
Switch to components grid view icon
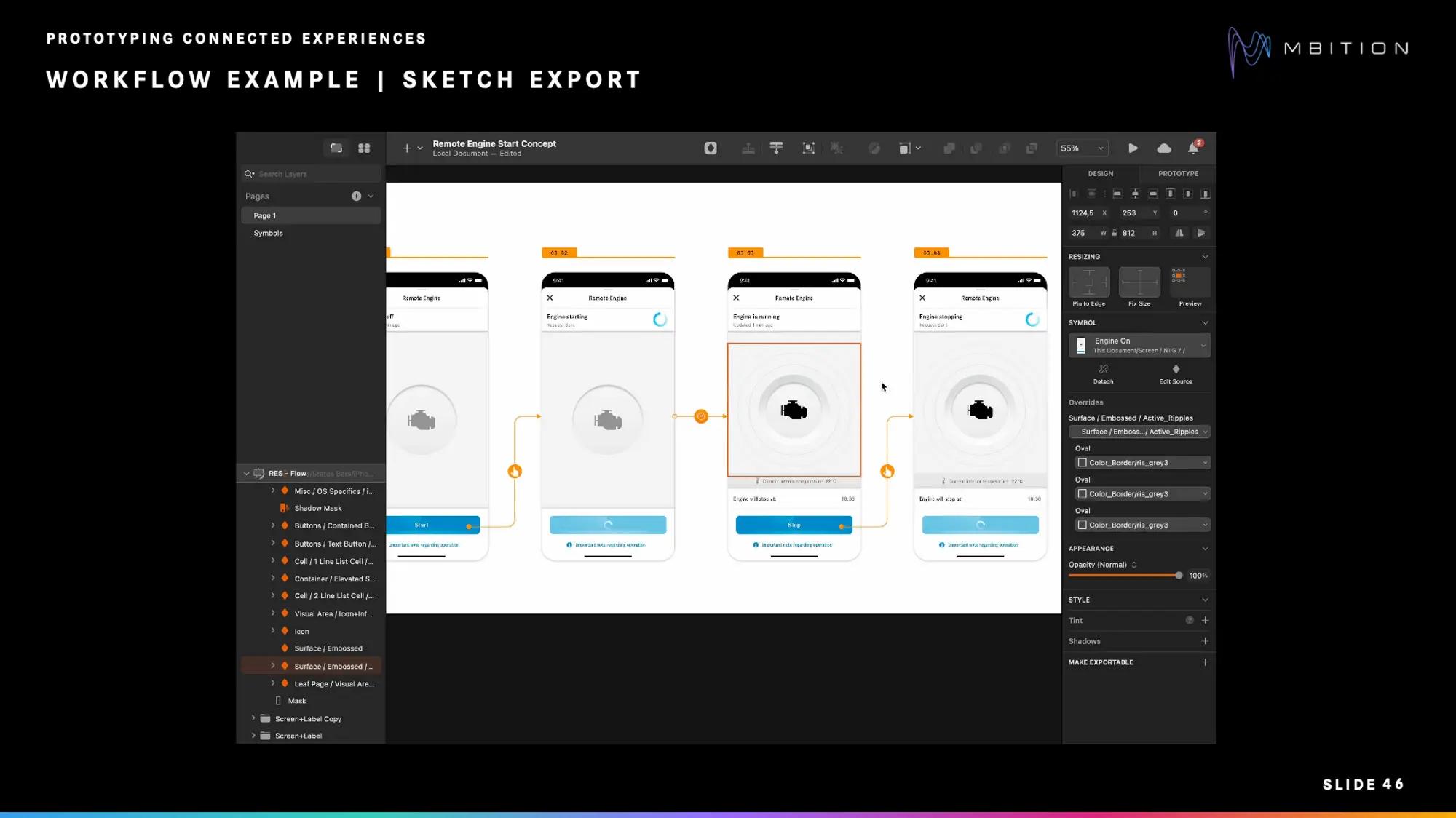364,148
